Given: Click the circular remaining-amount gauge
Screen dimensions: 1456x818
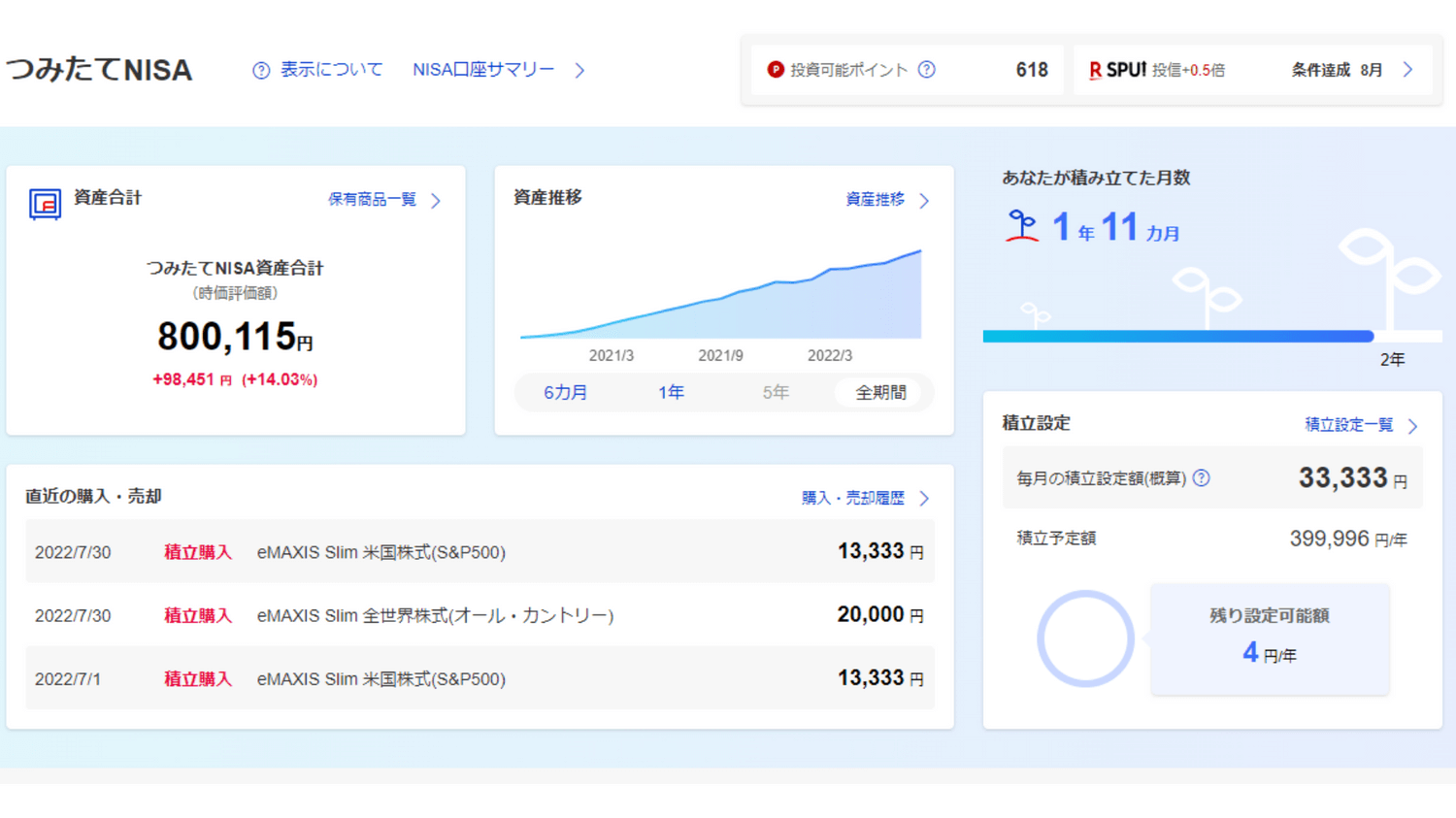Looking at the screenshot, I should 1085,638.
